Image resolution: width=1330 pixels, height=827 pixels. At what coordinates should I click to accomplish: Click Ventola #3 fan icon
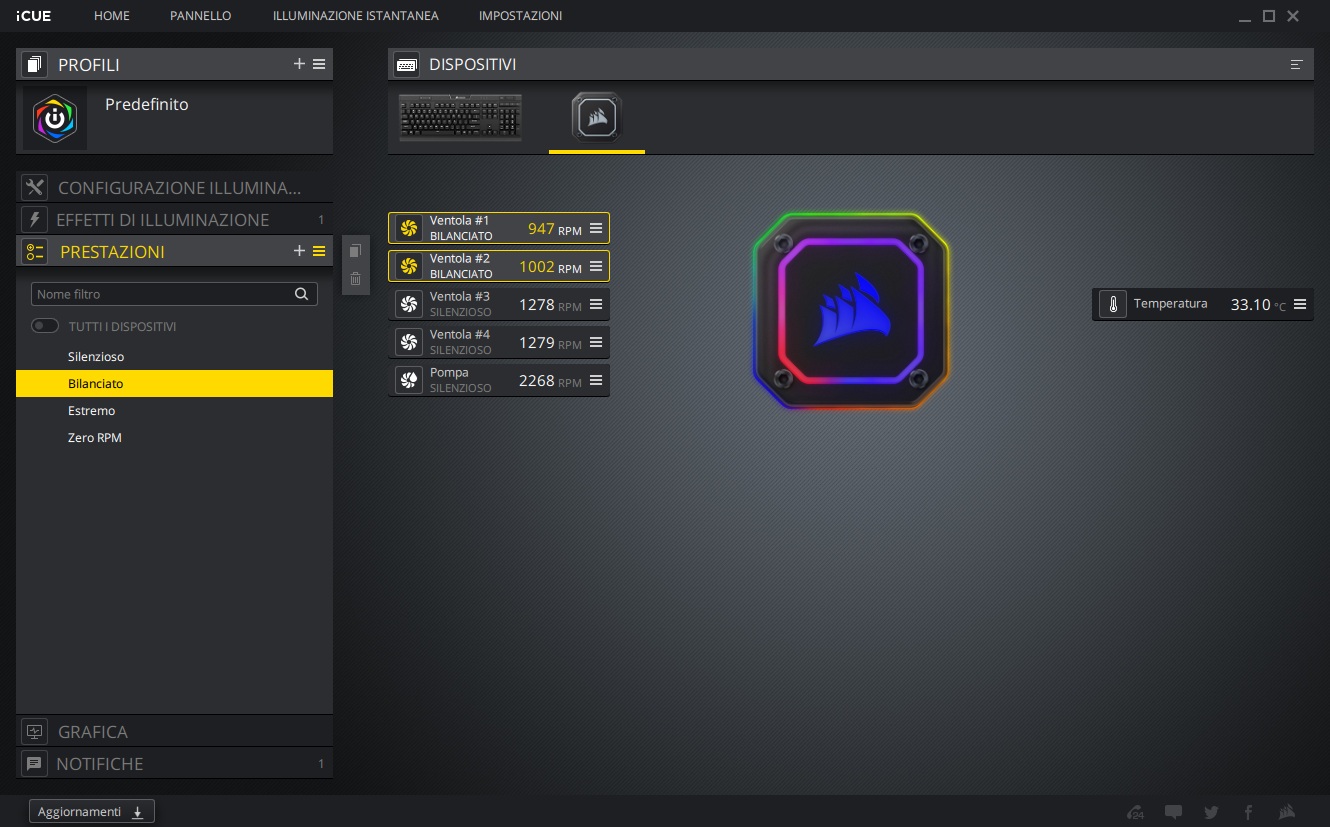tap(408, 305)
